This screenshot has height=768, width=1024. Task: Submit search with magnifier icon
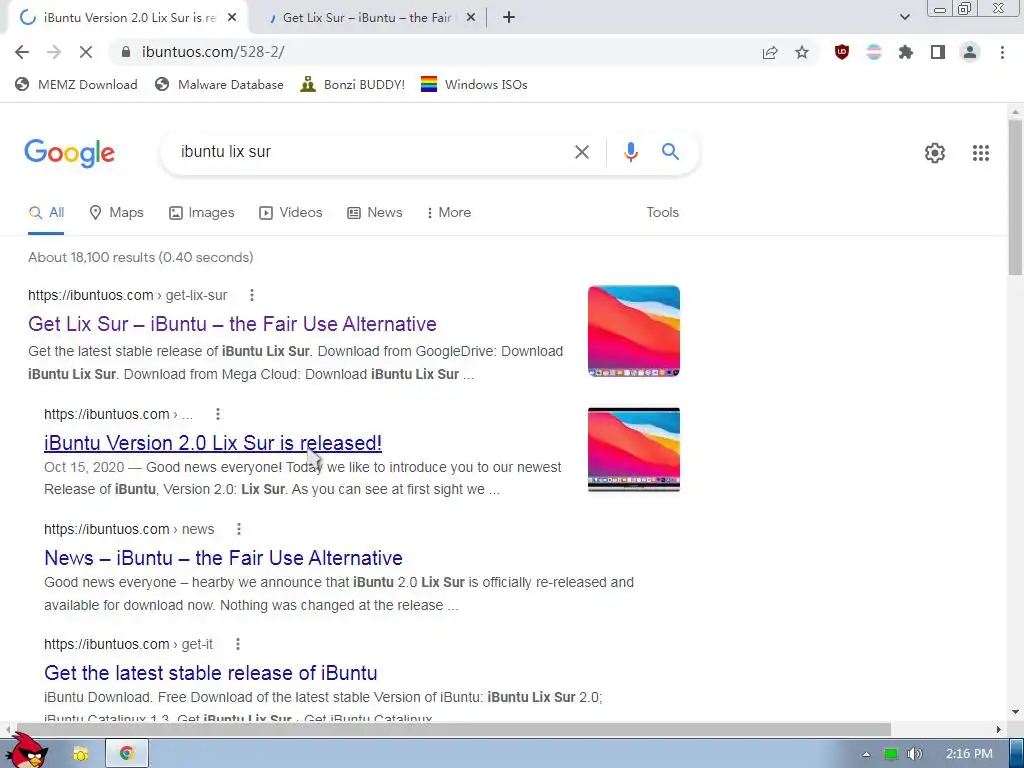pos(670,152)
